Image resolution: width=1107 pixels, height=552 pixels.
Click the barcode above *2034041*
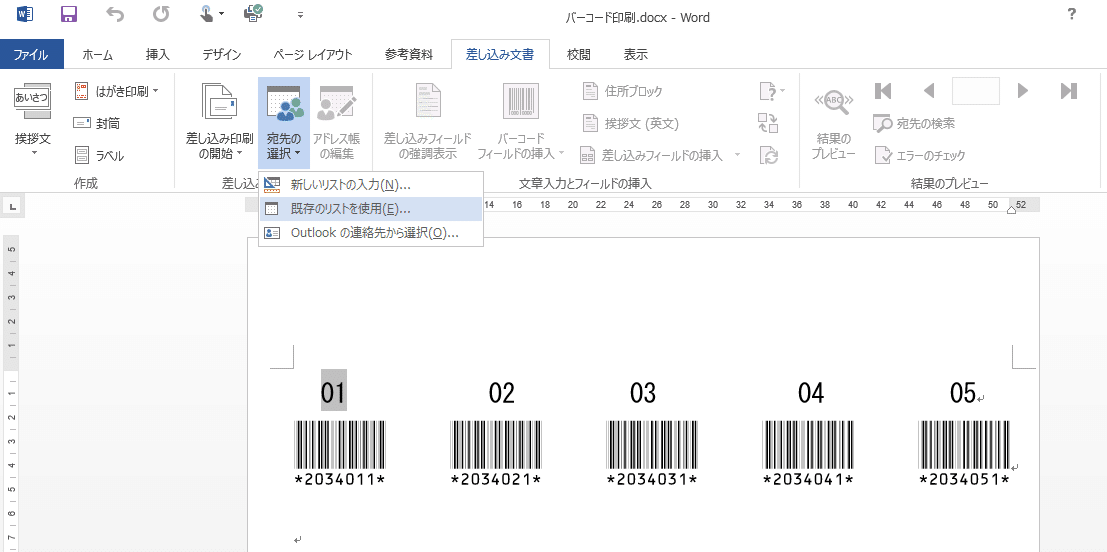(808, 444)
